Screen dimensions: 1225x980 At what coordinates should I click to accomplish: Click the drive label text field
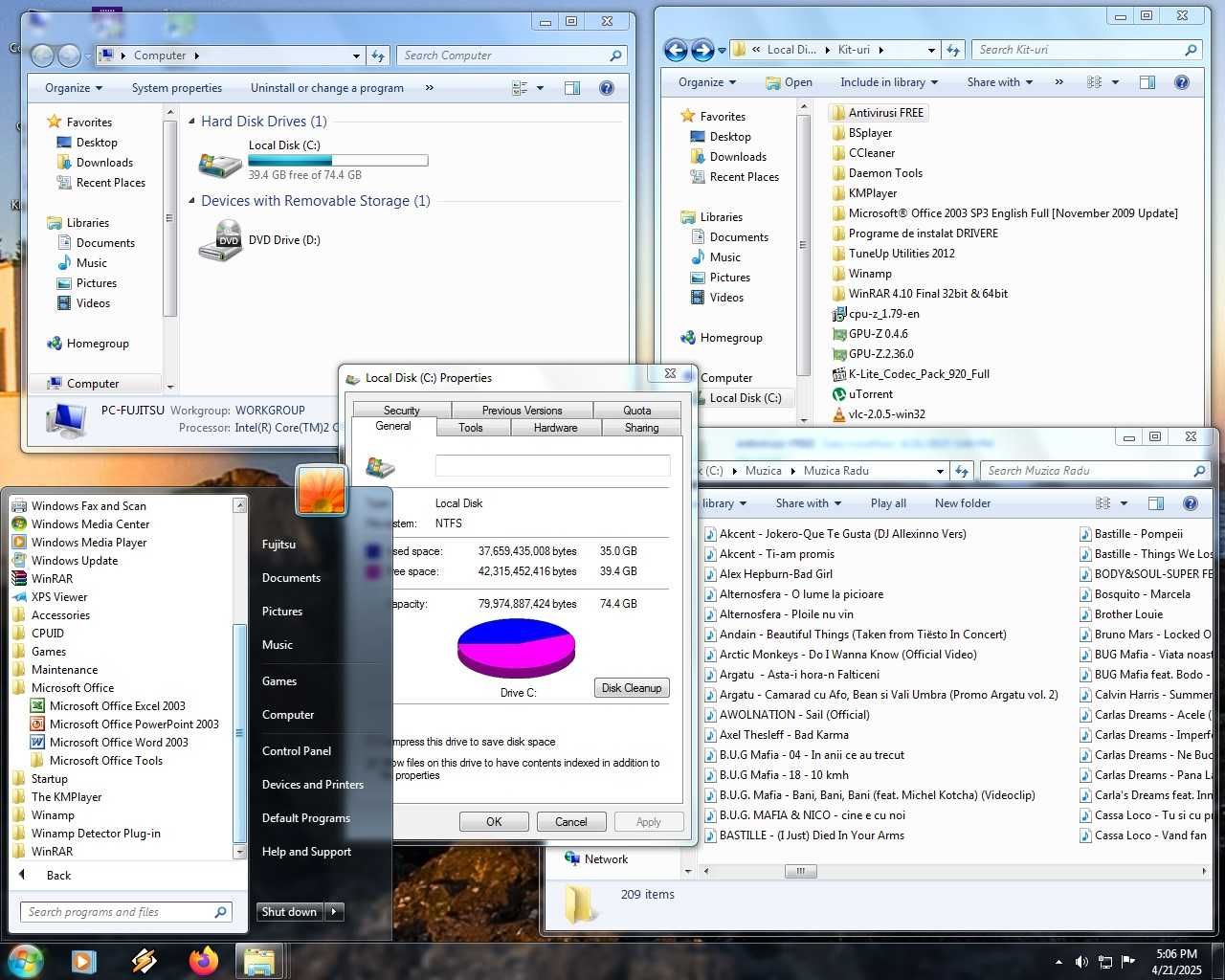pos(552,465)
